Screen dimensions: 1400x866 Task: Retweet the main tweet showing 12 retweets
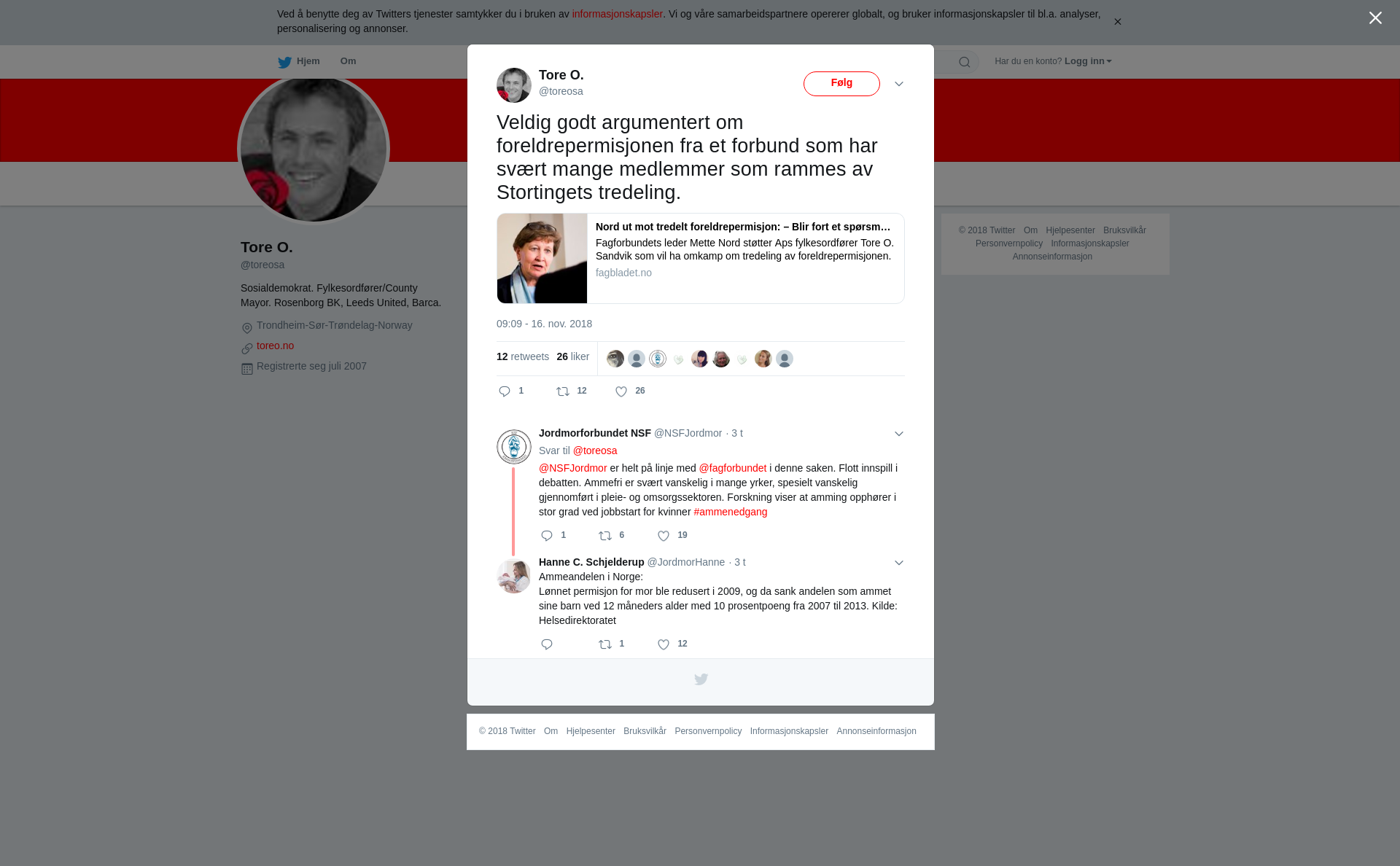point(563,391)
